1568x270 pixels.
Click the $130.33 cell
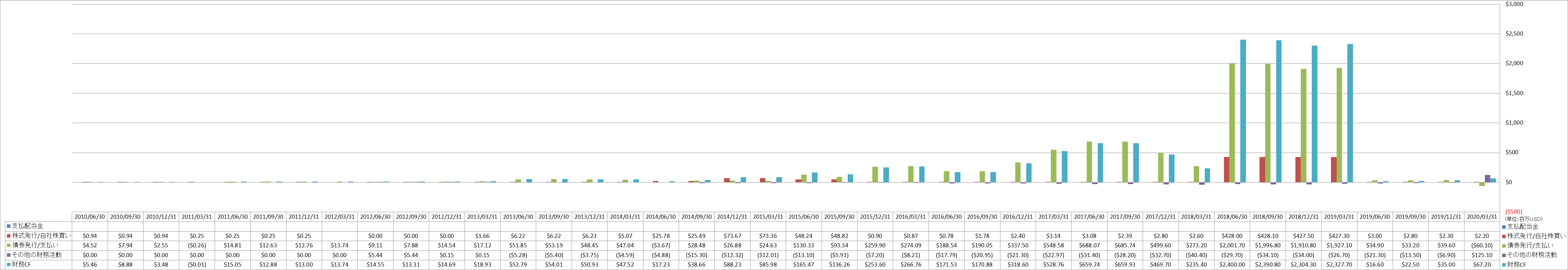pos(805,245)
